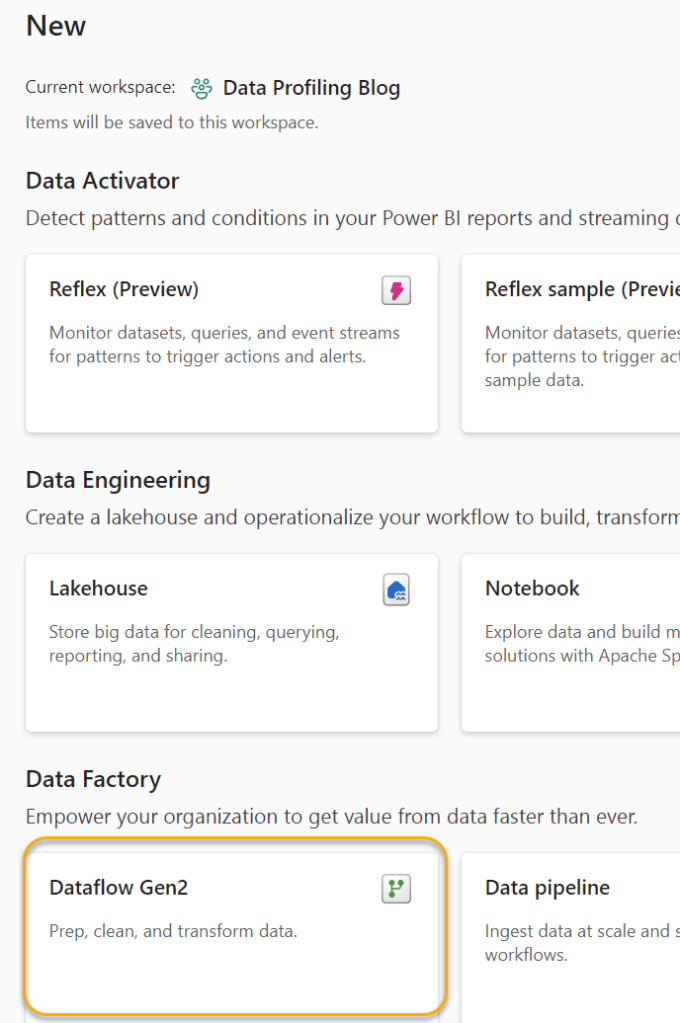Click the Lakehouse house icon
680x1023 pixels.
click(396, 590)
